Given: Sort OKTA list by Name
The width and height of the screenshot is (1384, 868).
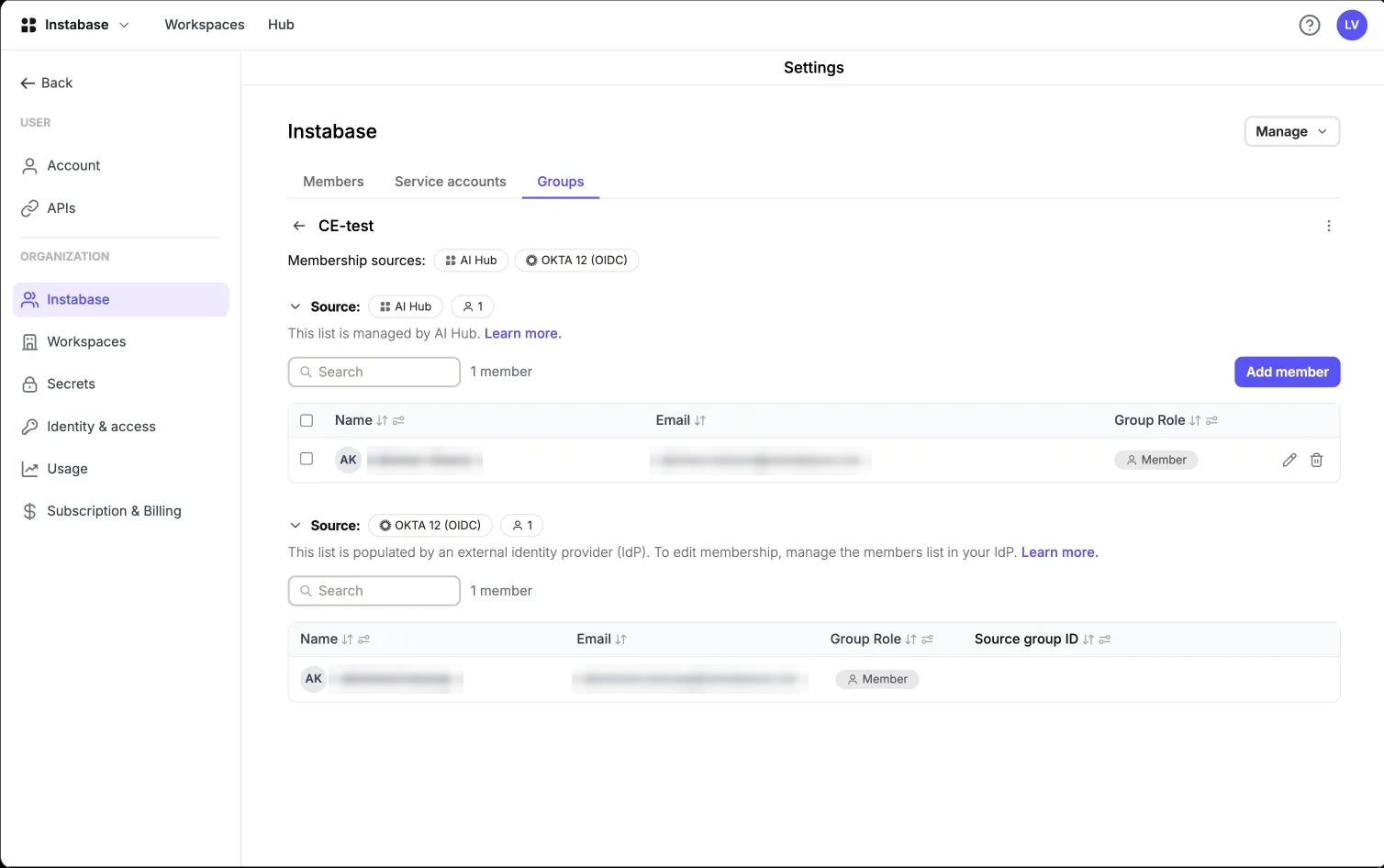Looking at the screenshot, I should tap(347, 640).
